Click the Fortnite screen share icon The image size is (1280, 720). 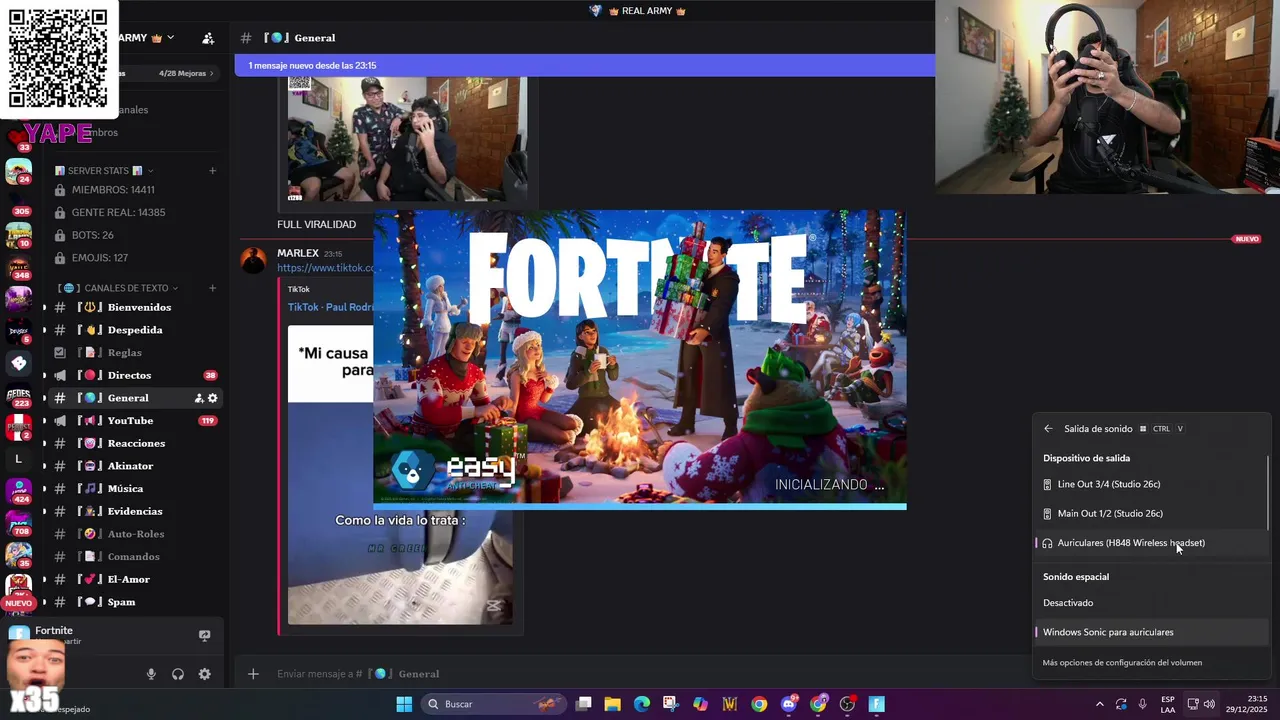[x=204, y=635]
